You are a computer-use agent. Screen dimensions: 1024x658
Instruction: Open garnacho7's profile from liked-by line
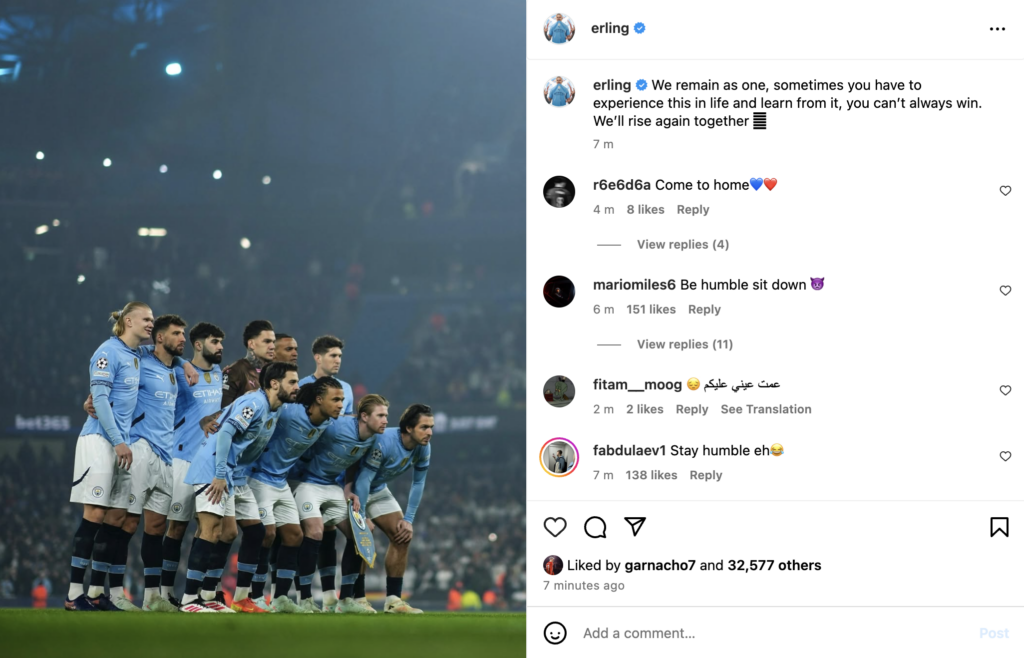click(x=660, y=565)
